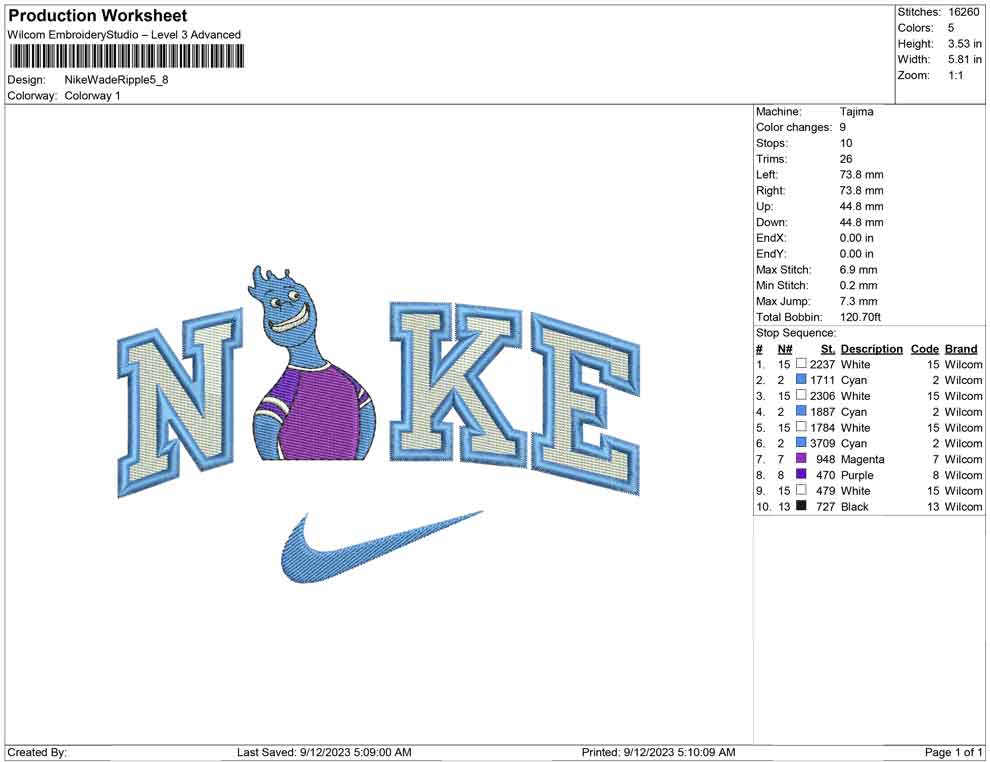Click the Min Stitch value 0.2 mm
This screenshot has width=990, height=762.
click(x=859, y=285)
